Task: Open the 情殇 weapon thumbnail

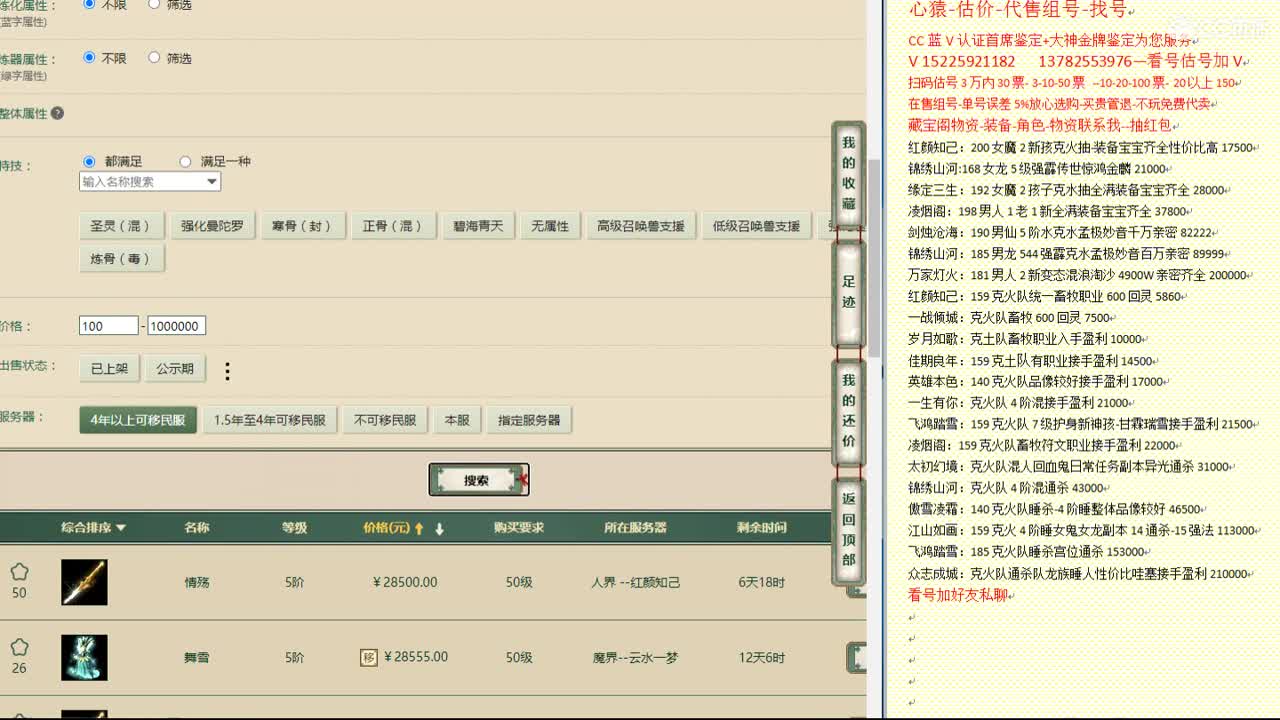Action: (x=84, y=582)
